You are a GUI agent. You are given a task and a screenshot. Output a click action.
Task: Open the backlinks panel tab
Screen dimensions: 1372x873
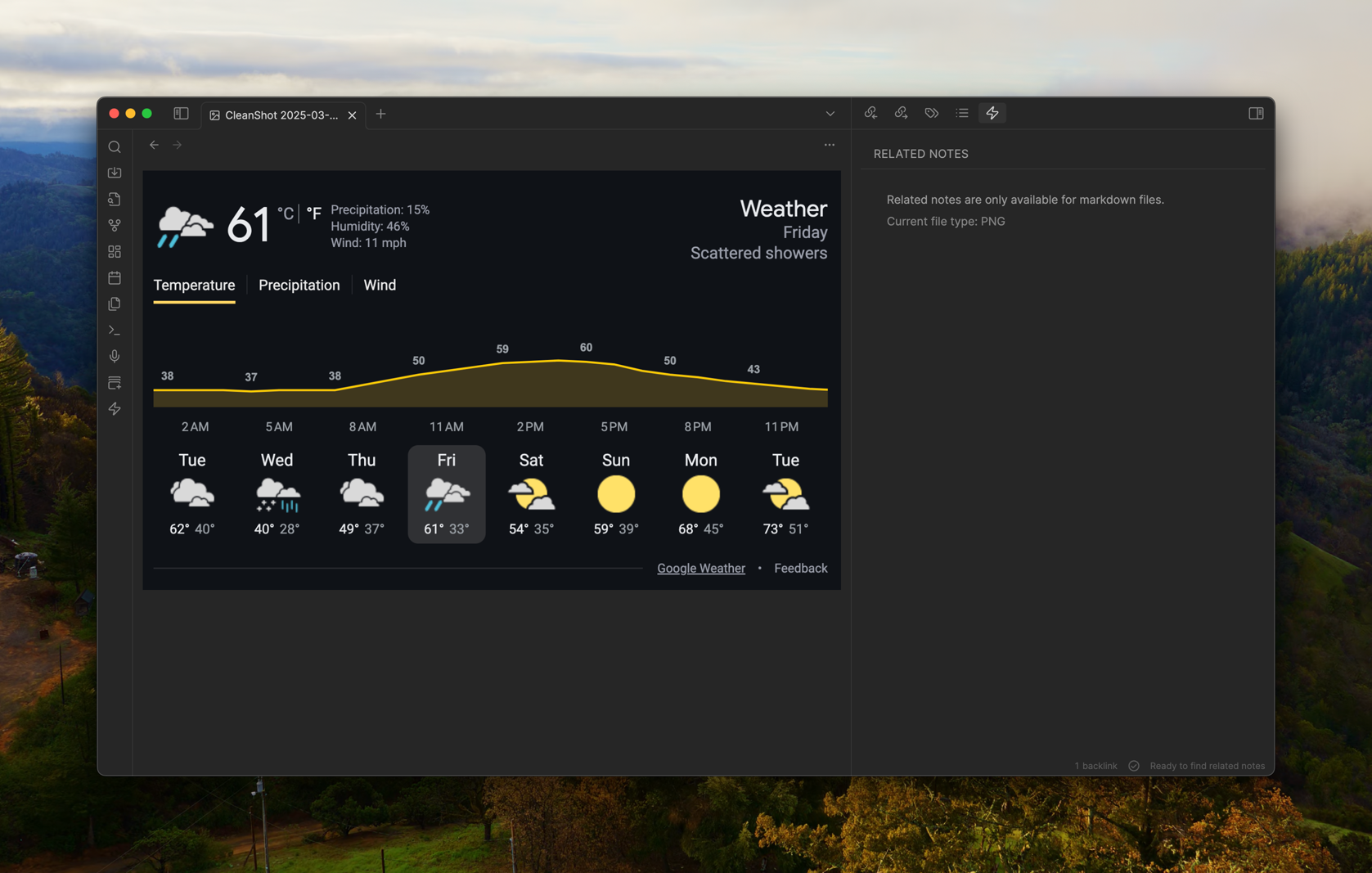tap(870, 113)
